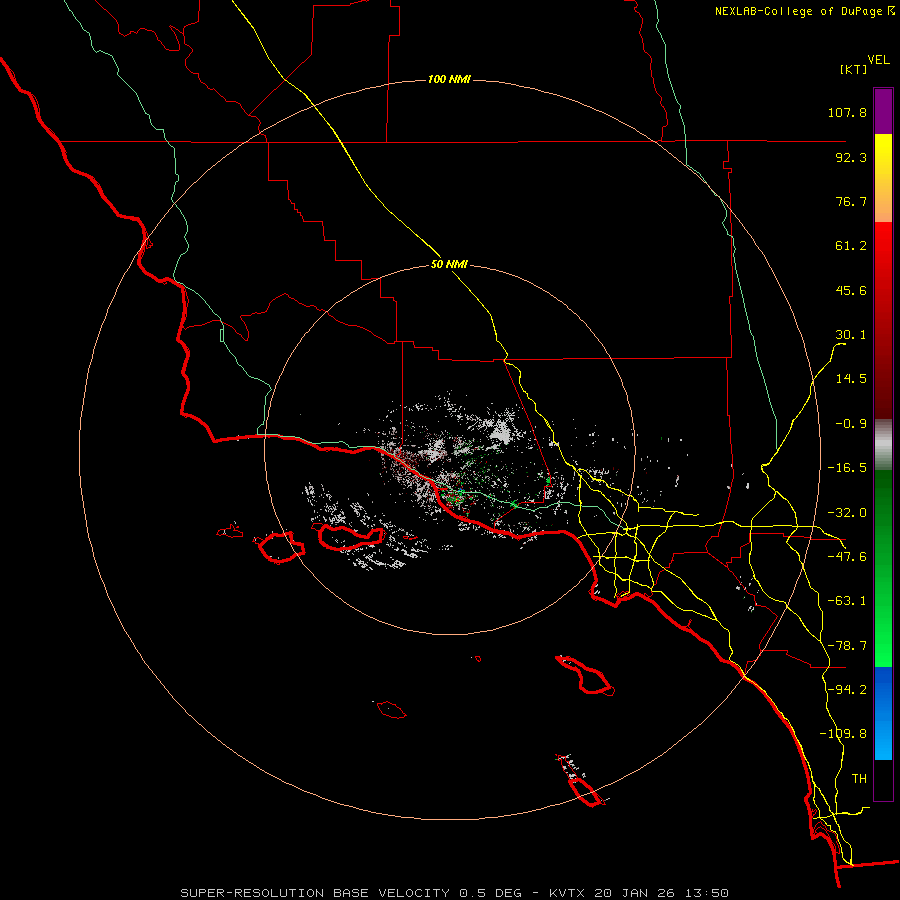The width and height of the screenshot is (900, 900).
Task: Pick the purple segment of the velocity color bar
Action: [x=883, y=111]
